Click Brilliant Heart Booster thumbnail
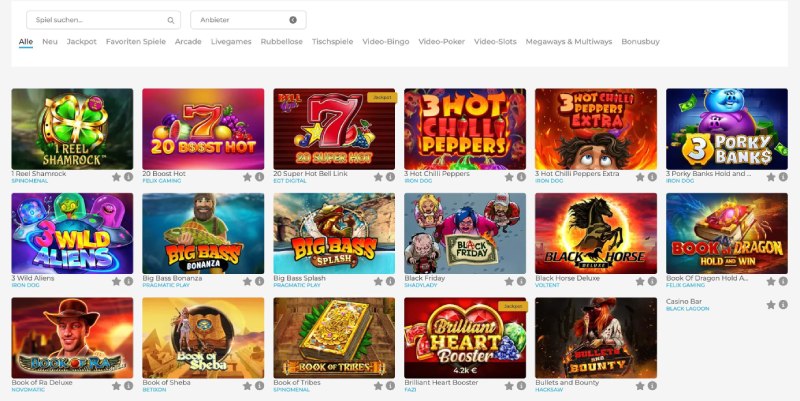 (x=465, y=338)
